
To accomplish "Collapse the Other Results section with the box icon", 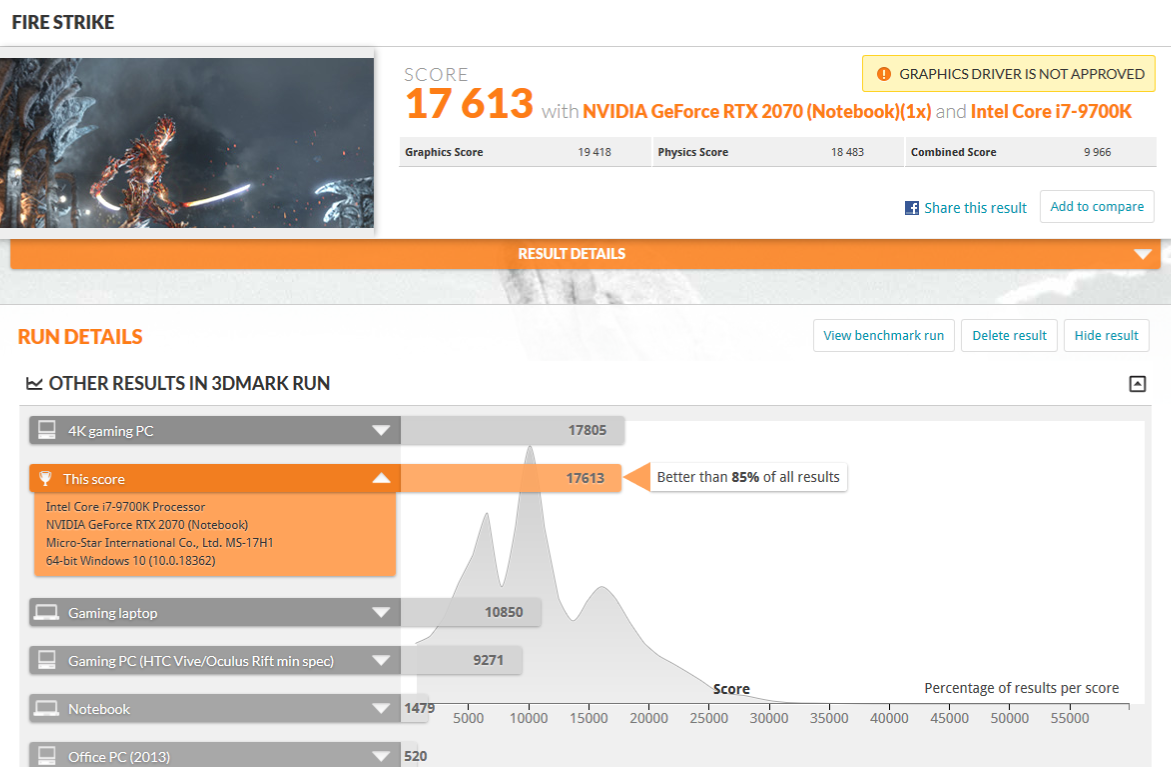I will pyautogui.click(x=1137, y=384).
